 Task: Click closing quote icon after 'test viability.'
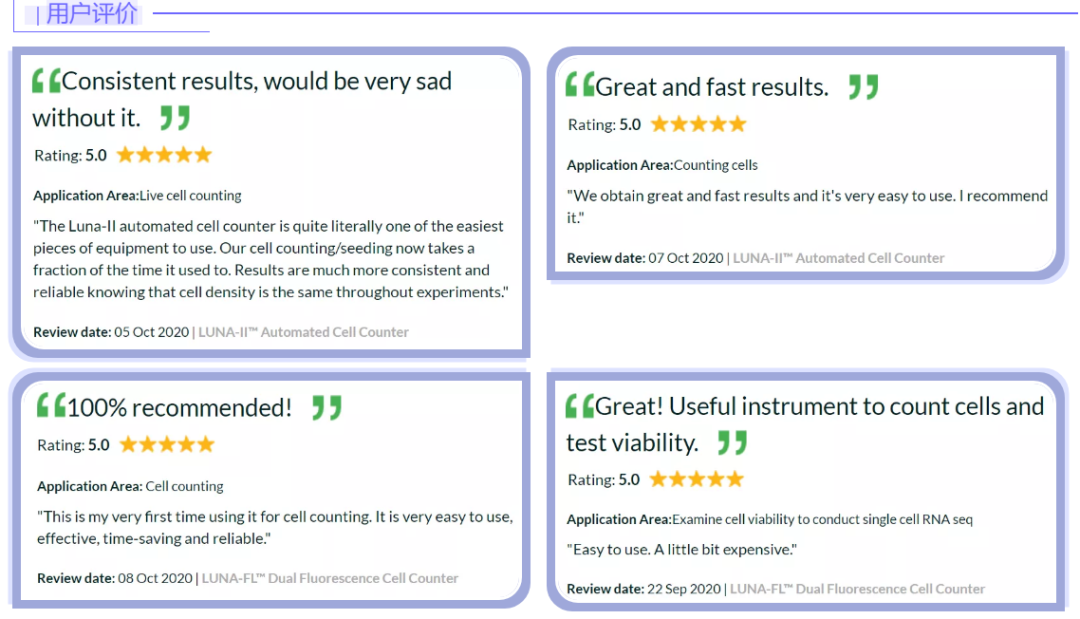pyautogui.click(x=732, y=443)
